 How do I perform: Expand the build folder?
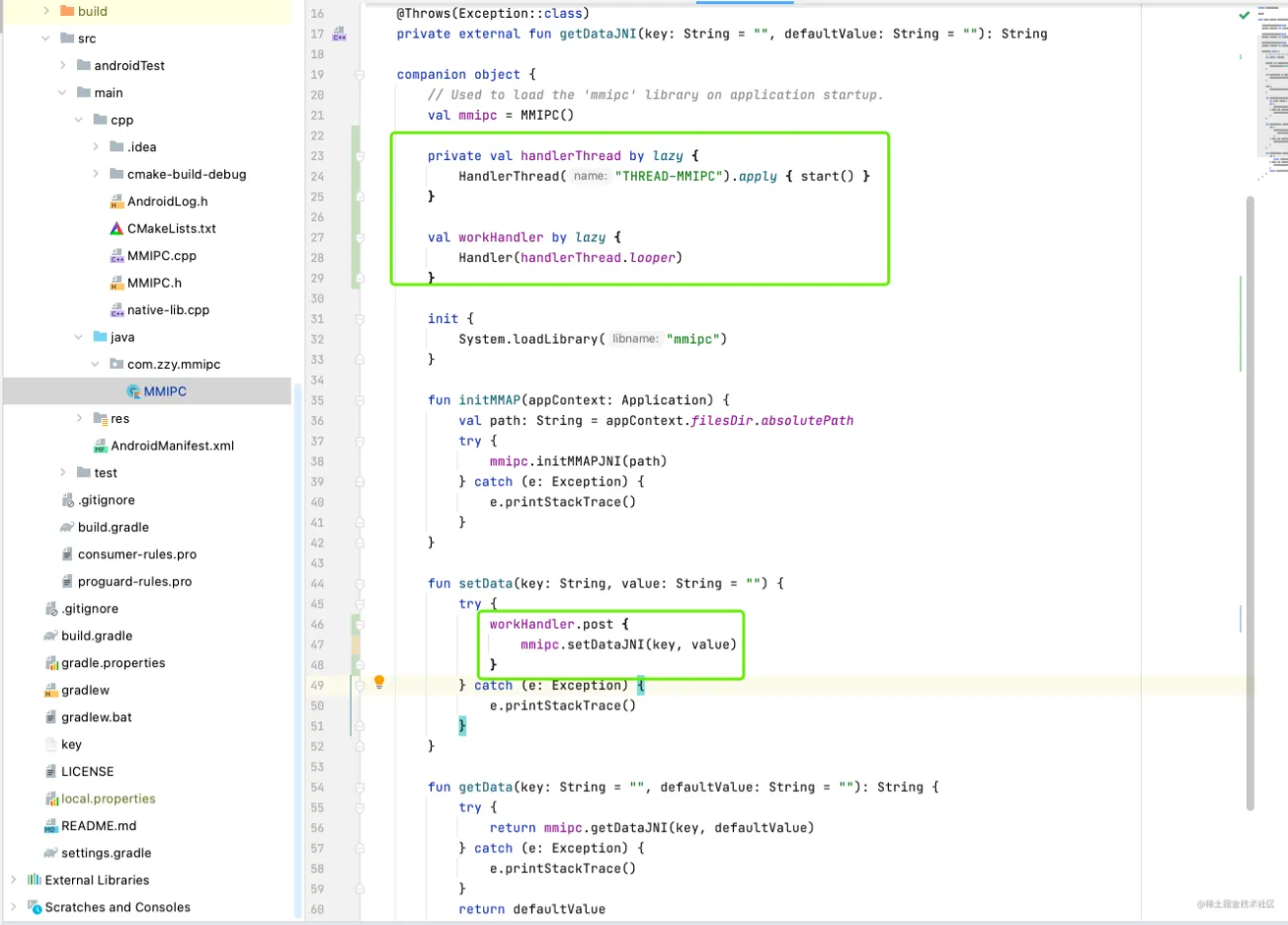click(x=45, y=11)
